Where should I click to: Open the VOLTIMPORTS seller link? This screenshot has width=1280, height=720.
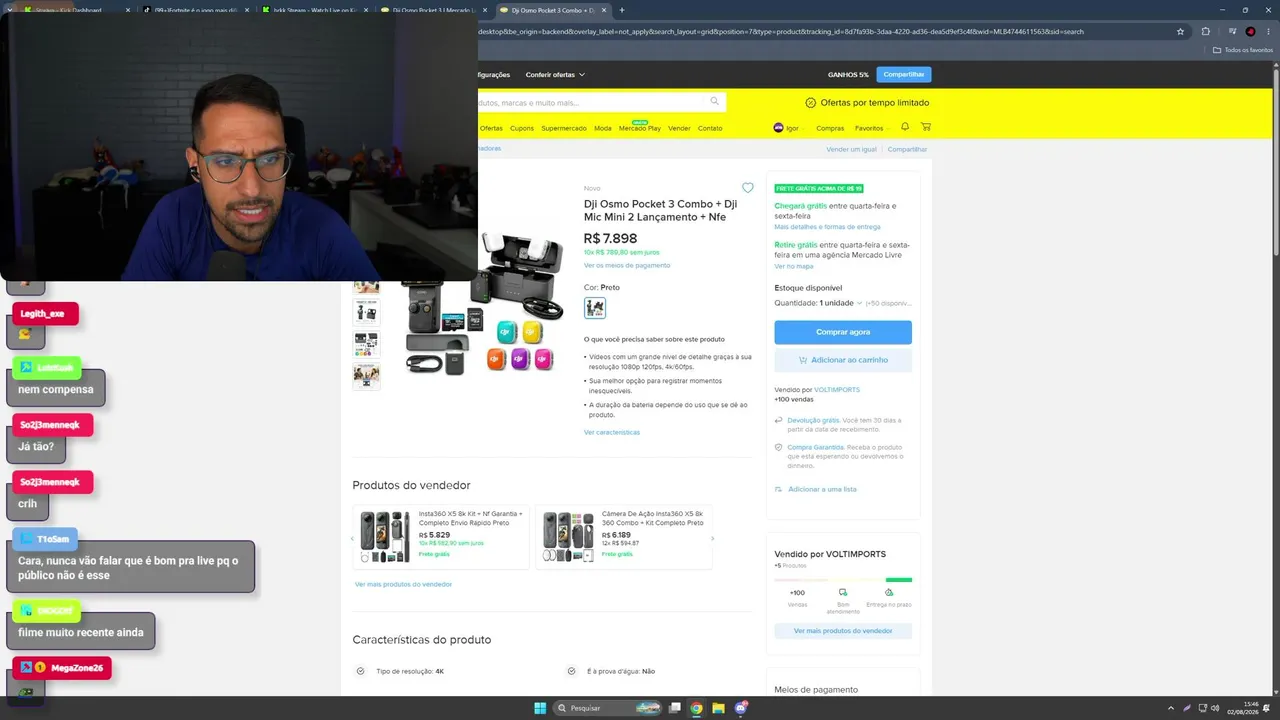(x=837, y=389)
